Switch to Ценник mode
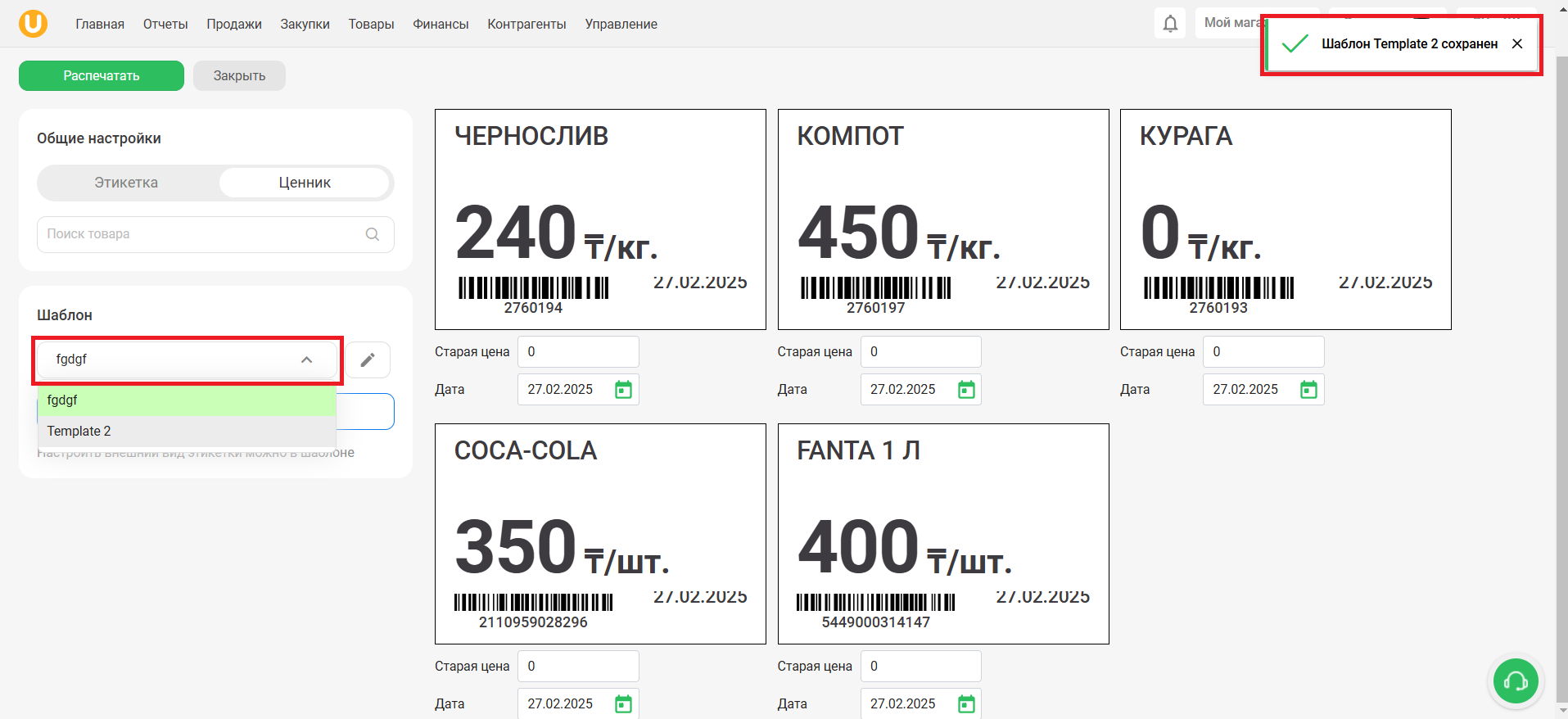 [305, 183]
